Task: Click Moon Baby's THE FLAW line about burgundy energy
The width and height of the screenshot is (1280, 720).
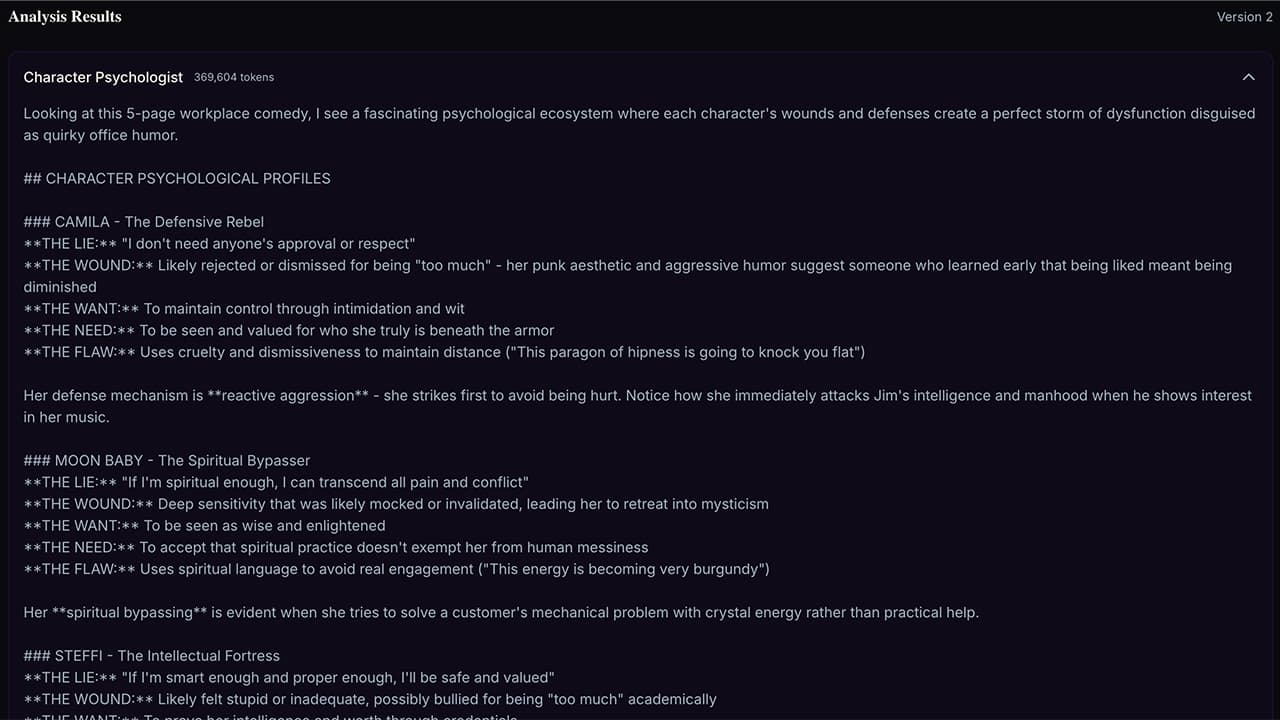Action: 396,569
